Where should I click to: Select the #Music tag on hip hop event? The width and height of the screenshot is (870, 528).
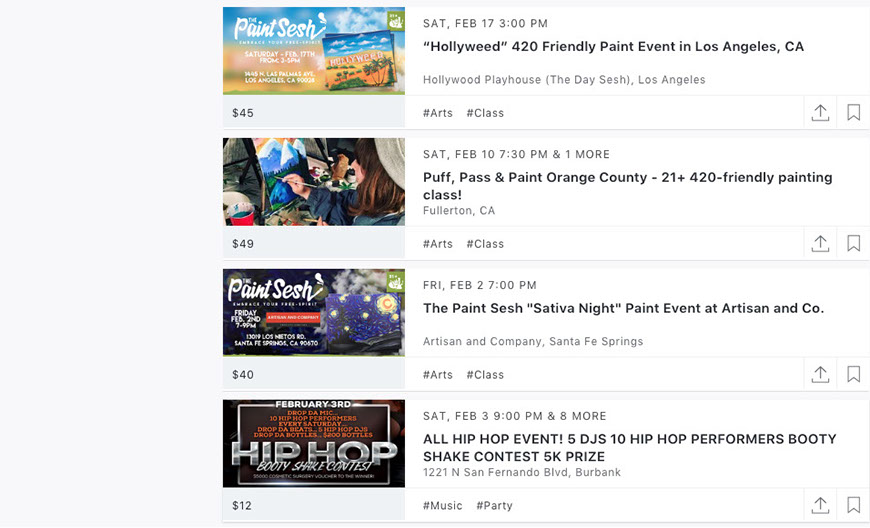(443, 506)
